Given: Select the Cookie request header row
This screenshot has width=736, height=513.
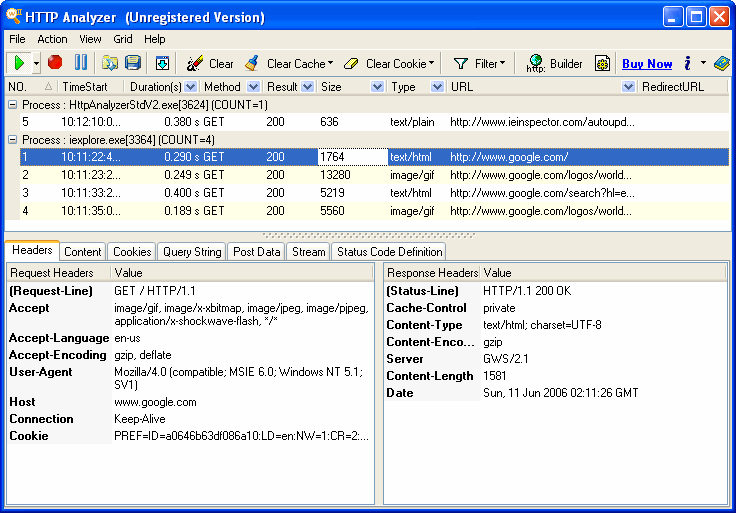Looking at the screenshot, I should [191, 436].
